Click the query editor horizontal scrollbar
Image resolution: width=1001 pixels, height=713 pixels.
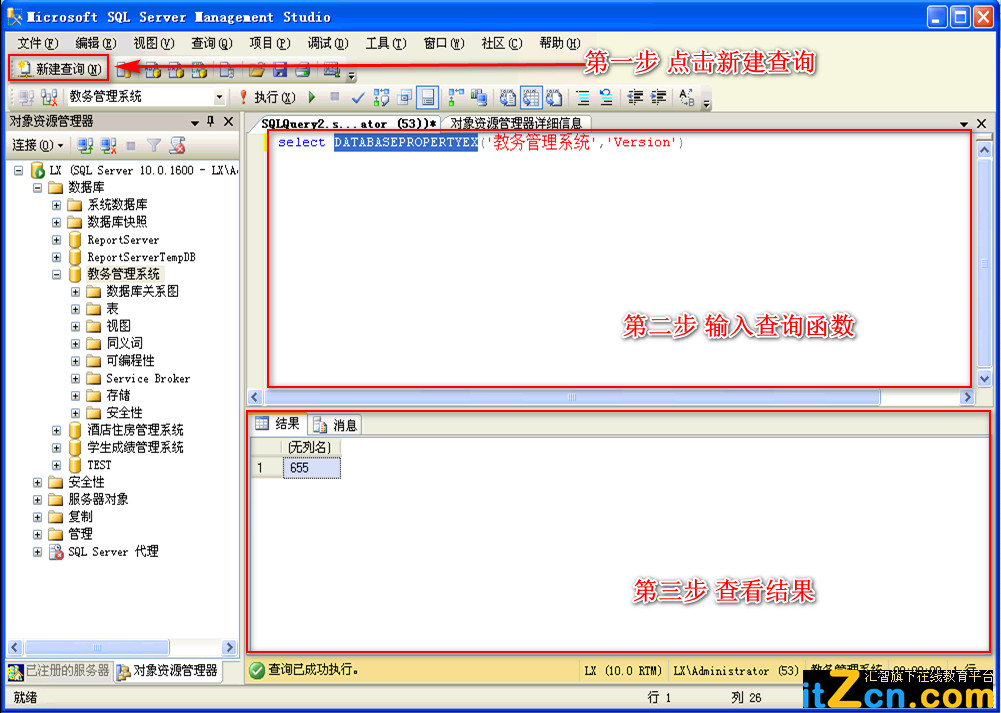(572, 397)
